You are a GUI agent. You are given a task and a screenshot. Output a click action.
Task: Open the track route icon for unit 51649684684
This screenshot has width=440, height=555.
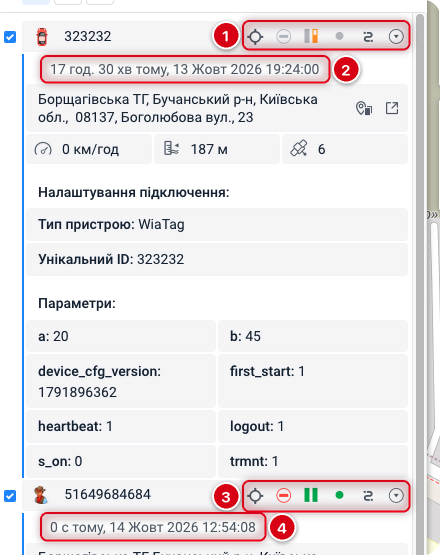pyautogui.click(x=368, y=496)
